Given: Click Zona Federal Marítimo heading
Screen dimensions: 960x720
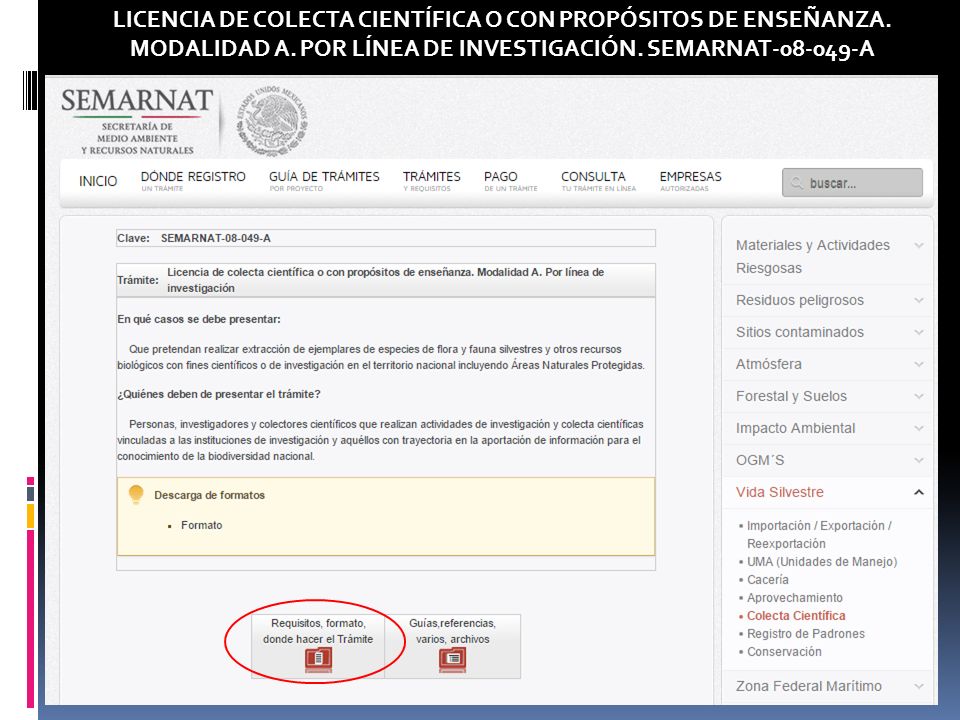Looking at the screenshot, I should (x=808, y=686).
